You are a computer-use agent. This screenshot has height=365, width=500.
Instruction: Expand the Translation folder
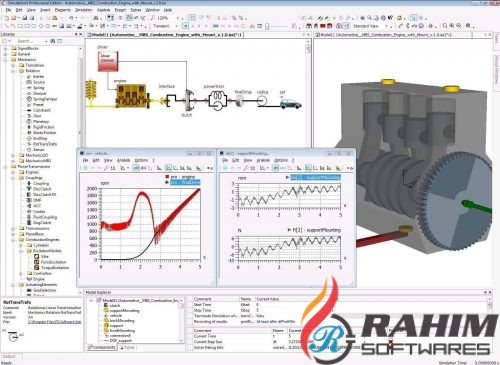pos(13,65)
